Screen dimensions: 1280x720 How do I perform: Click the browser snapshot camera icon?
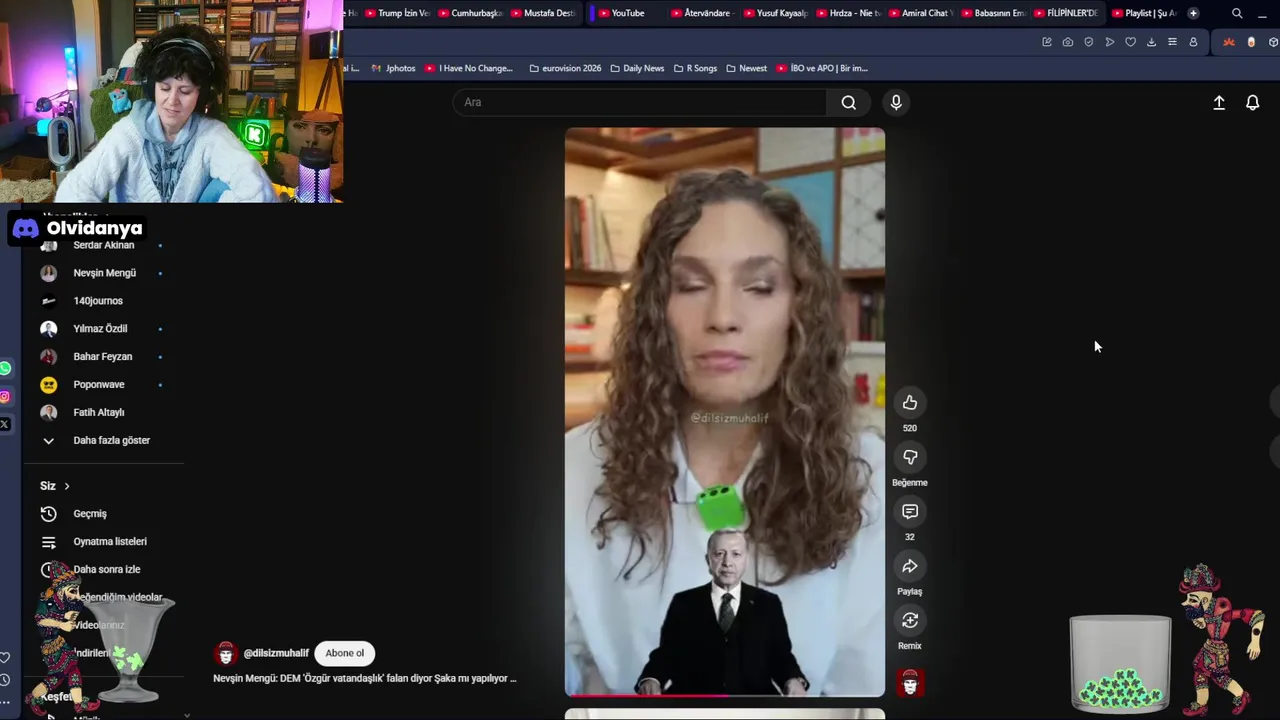(1068, 42)
